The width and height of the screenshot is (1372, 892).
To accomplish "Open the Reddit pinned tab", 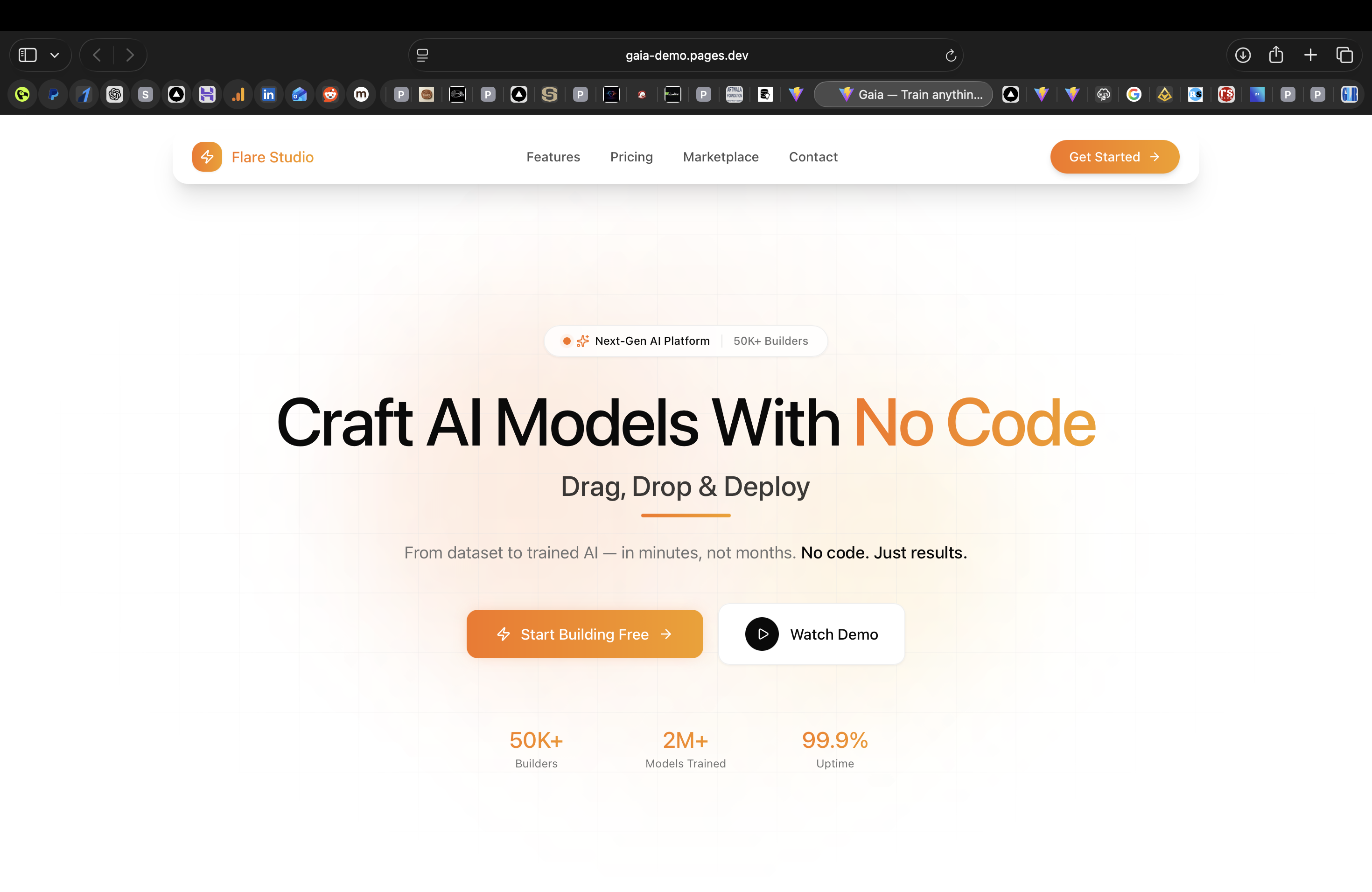I will click(330, 94).
